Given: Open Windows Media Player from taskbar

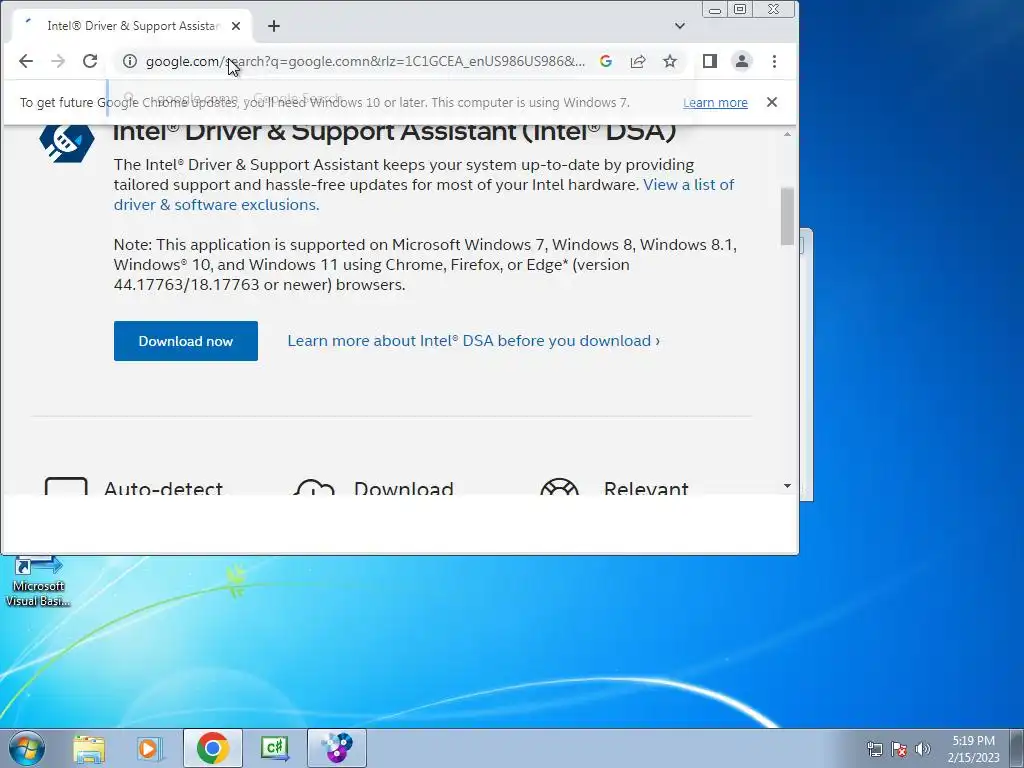Looking at the screenshot, I should (x=150, y=748).
